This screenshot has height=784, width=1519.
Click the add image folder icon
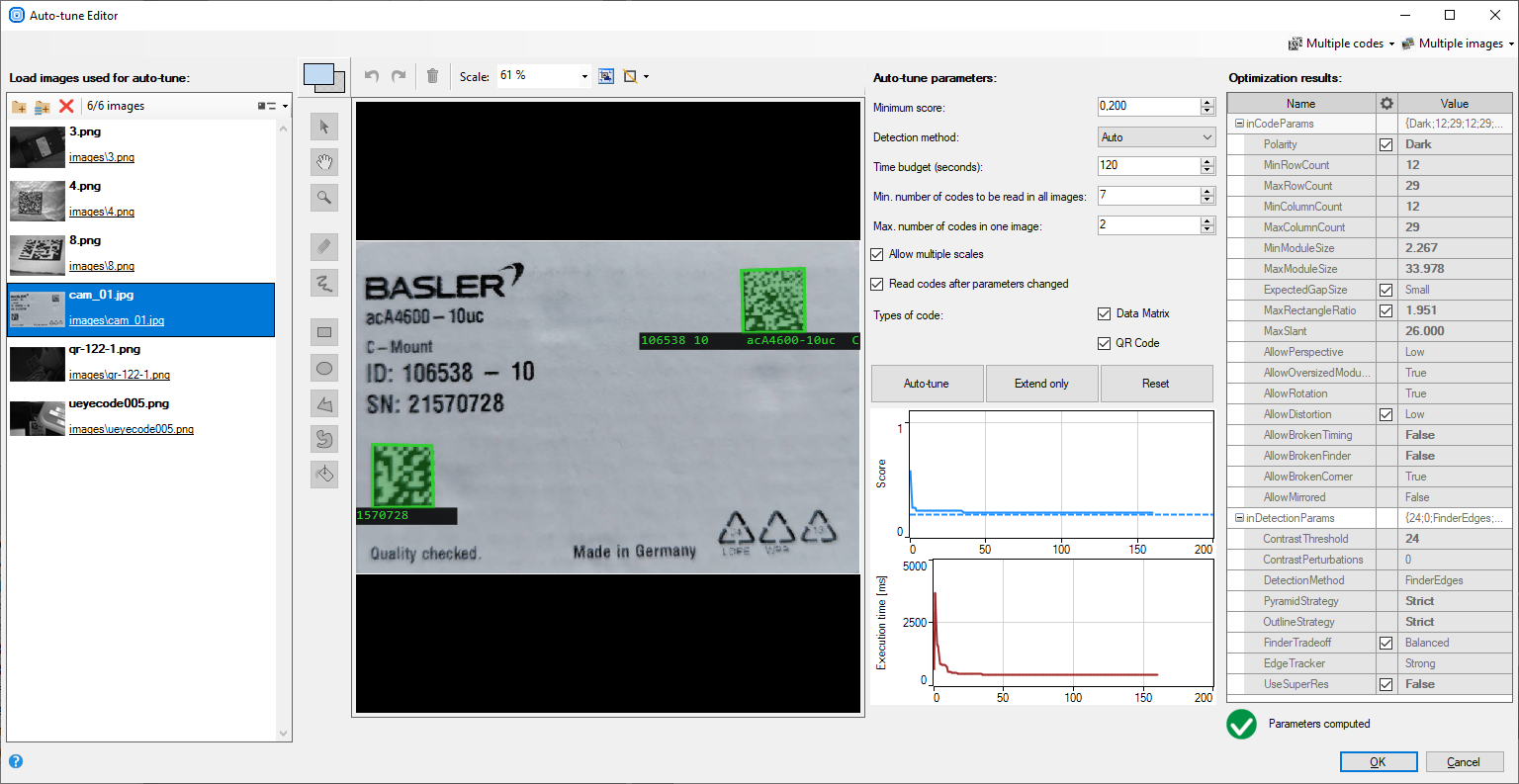(x=19, y=106)
